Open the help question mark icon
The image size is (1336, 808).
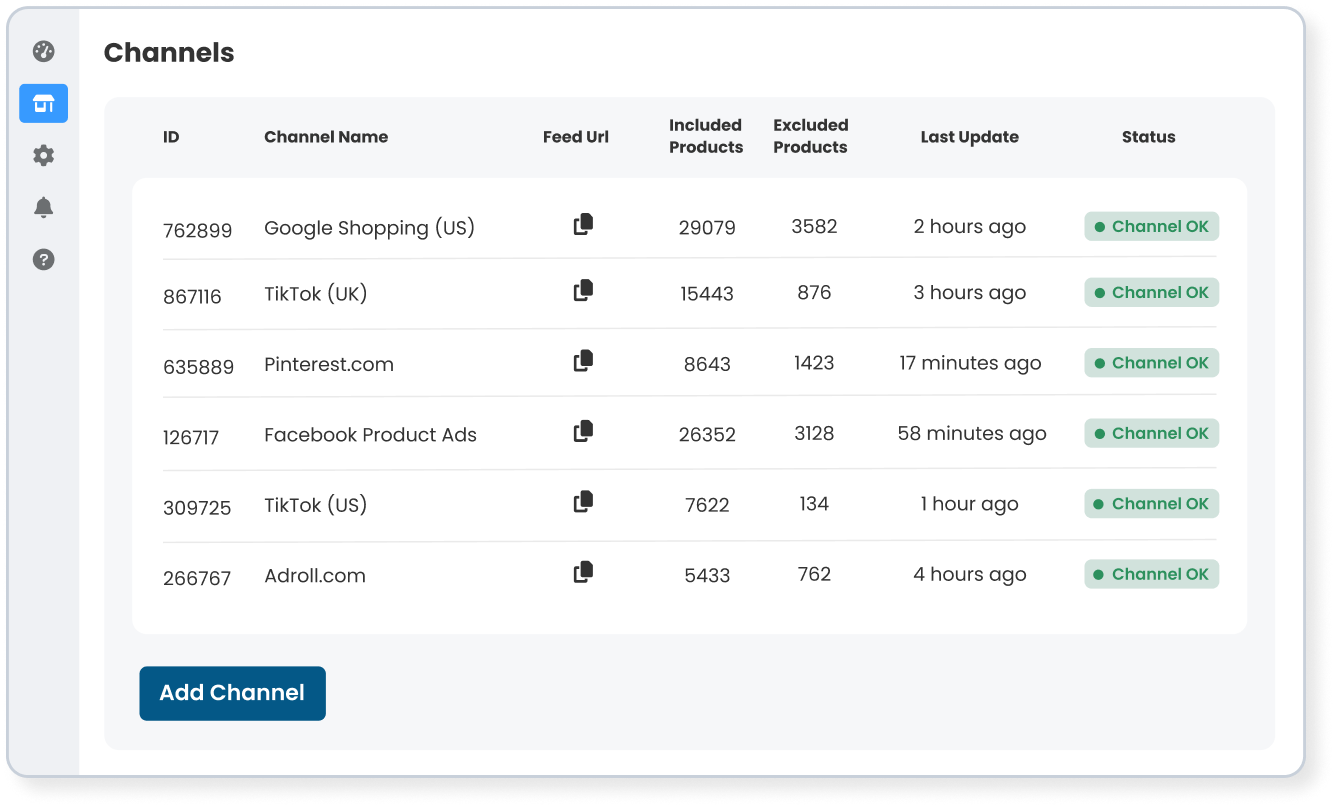pyautogui.click(x=43, y=260)
